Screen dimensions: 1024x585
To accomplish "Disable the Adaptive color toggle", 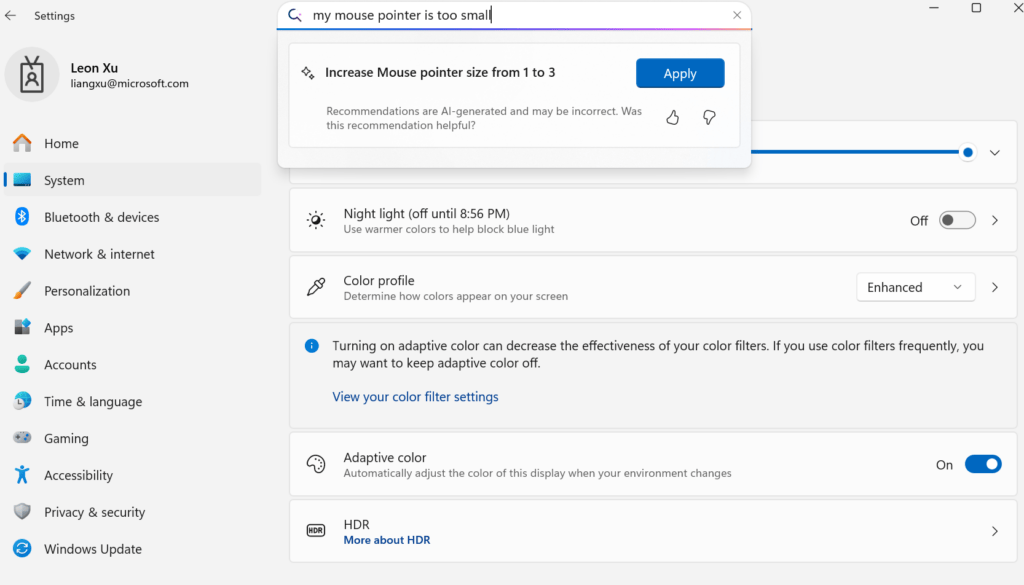I will point(983,464).
